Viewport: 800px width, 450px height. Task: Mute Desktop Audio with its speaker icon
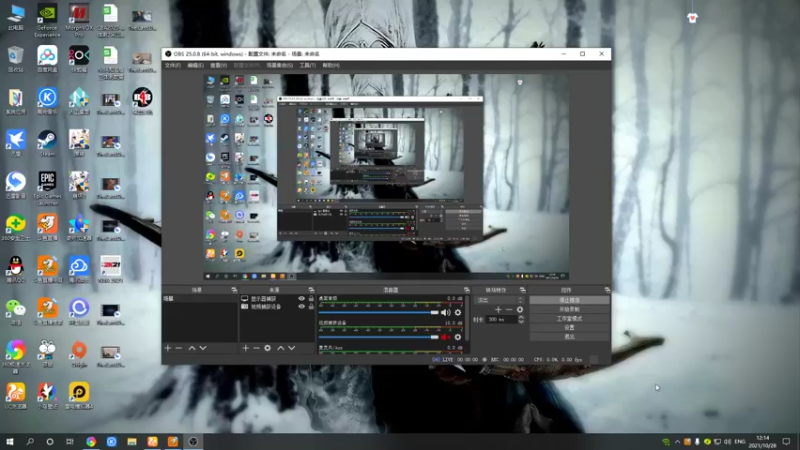coord(445,312)
